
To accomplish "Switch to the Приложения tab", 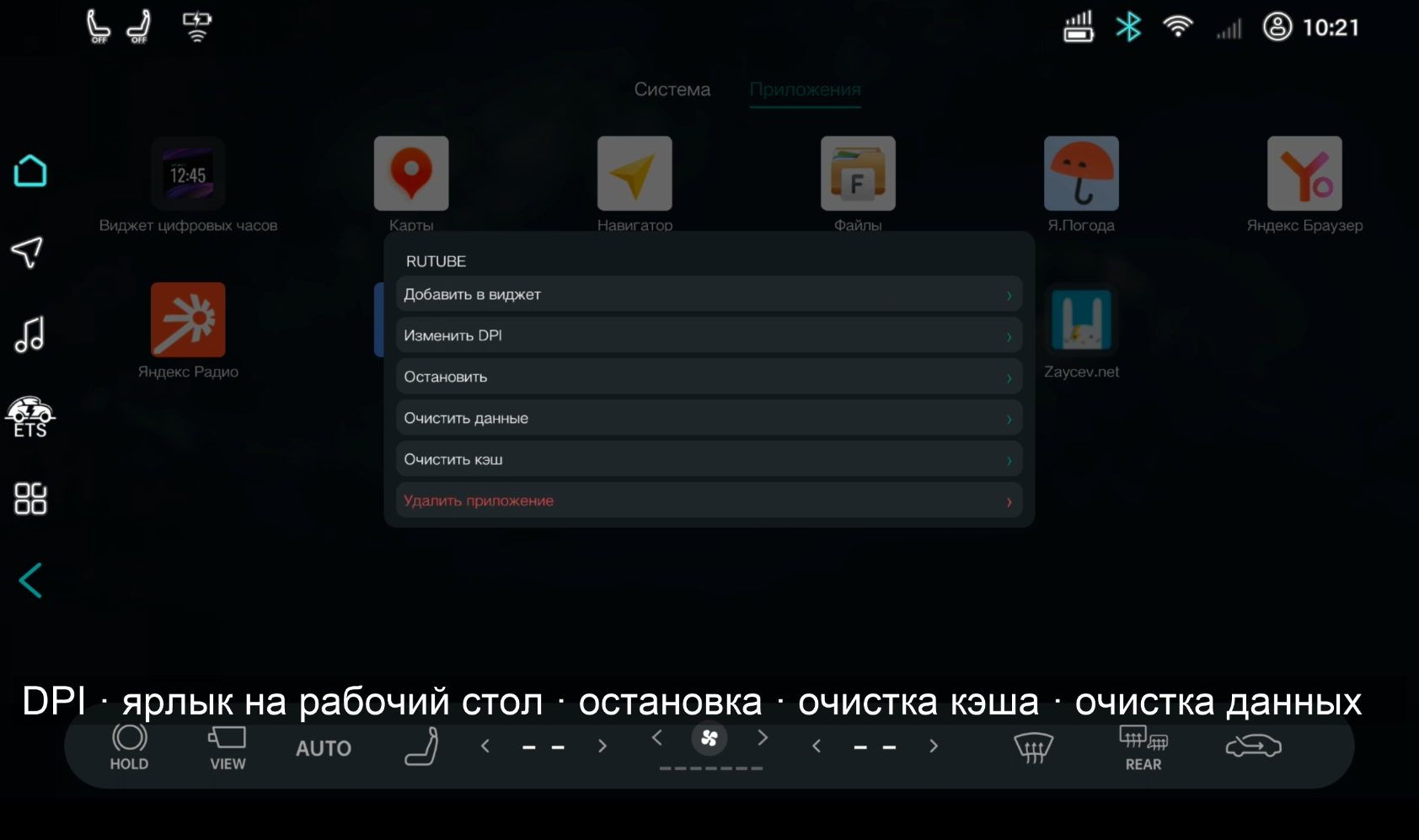I will tap(806, 89).
